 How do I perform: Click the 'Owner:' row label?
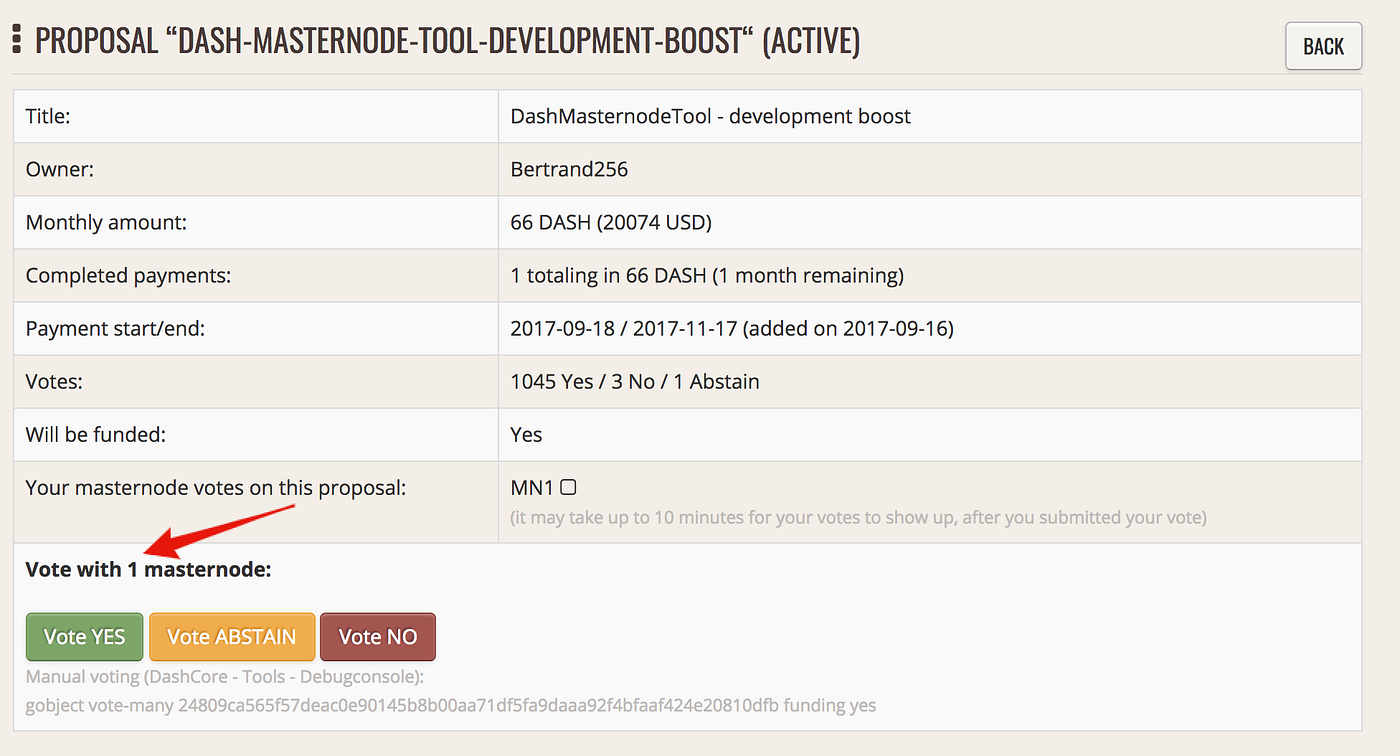60,169
